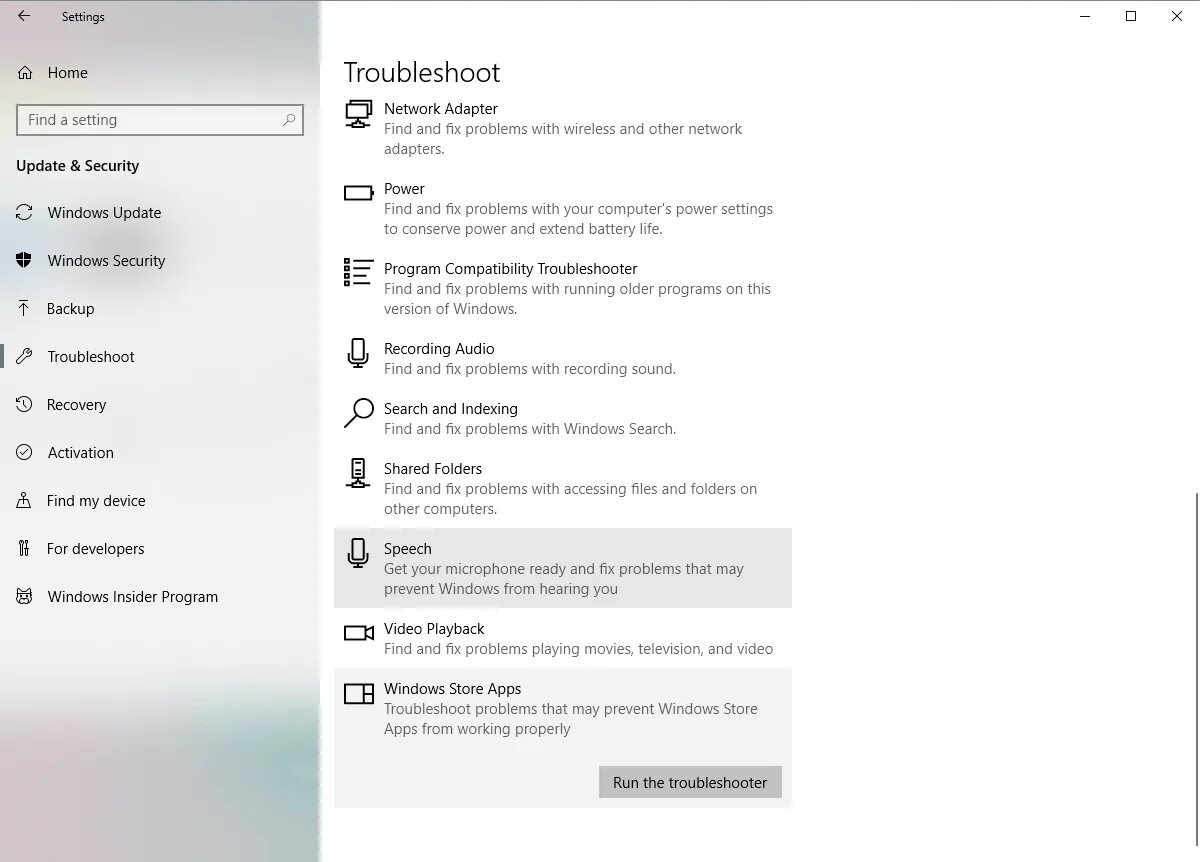Click the Shared Folders computer icon
Screen dimensions: 1200x862
coord(358,473)
